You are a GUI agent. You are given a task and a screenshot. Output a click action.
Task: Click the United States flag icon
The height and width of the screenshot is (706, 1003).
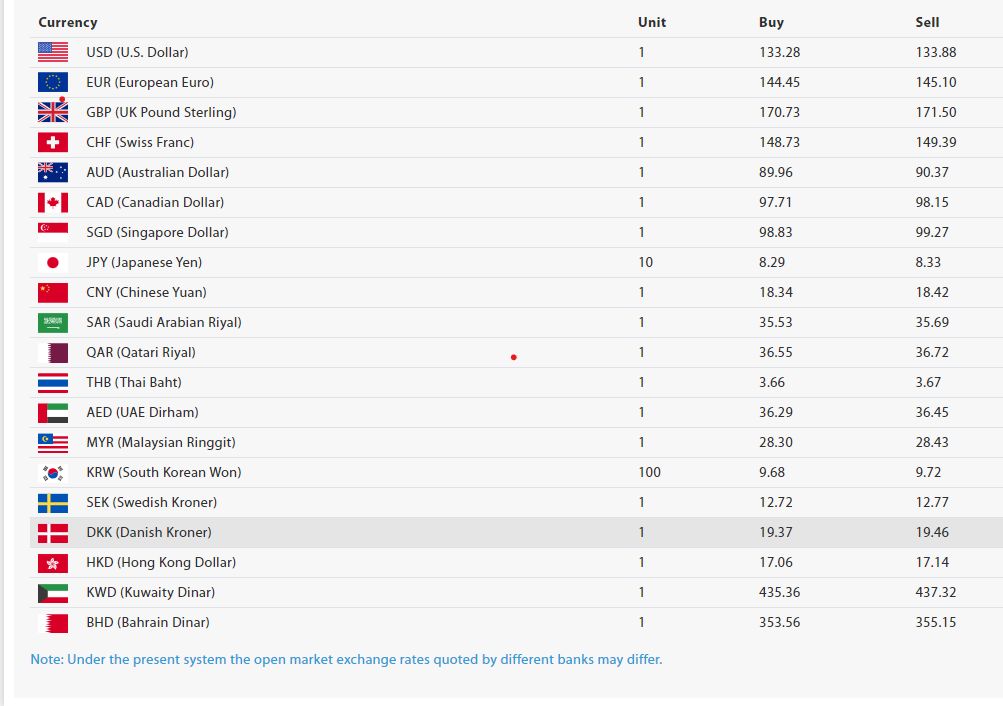click(x=53, y=52)
